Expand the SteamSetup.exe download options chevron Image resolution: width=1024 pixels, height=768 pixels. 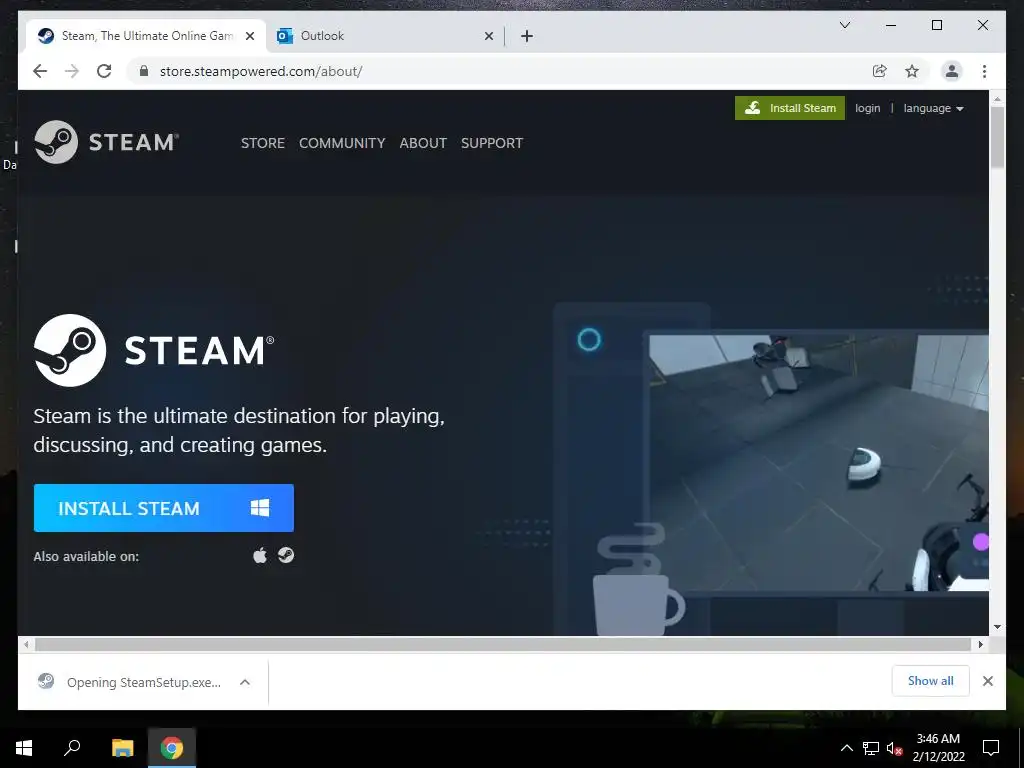tap(245, 682)
